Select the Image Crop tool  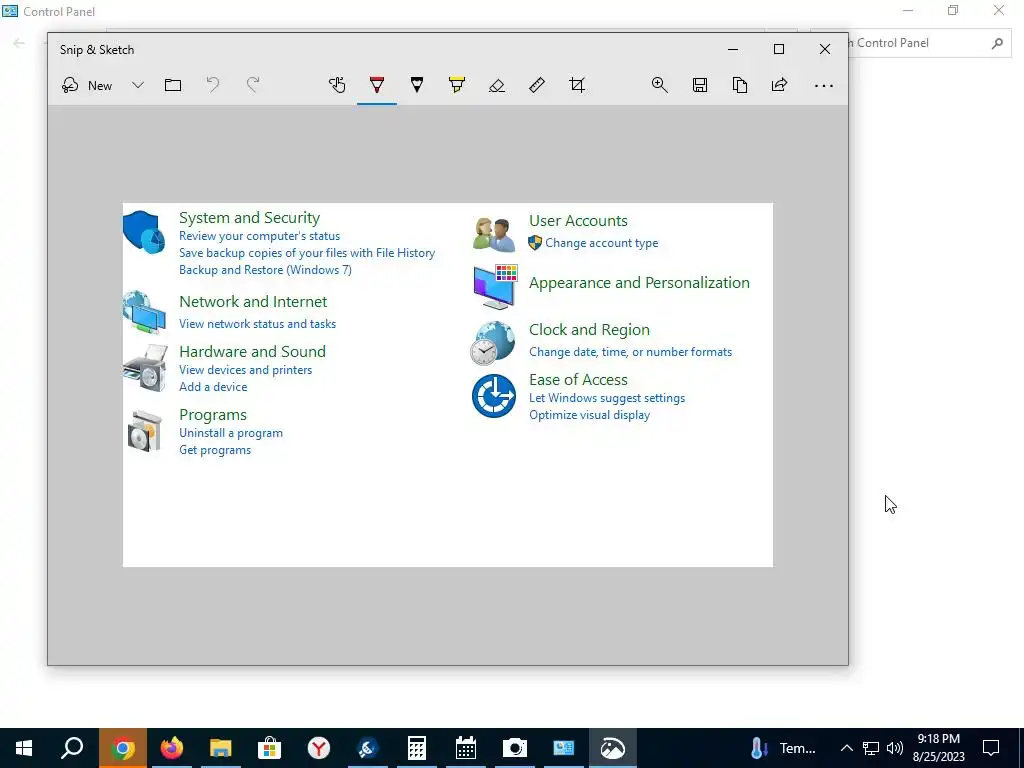577,86
